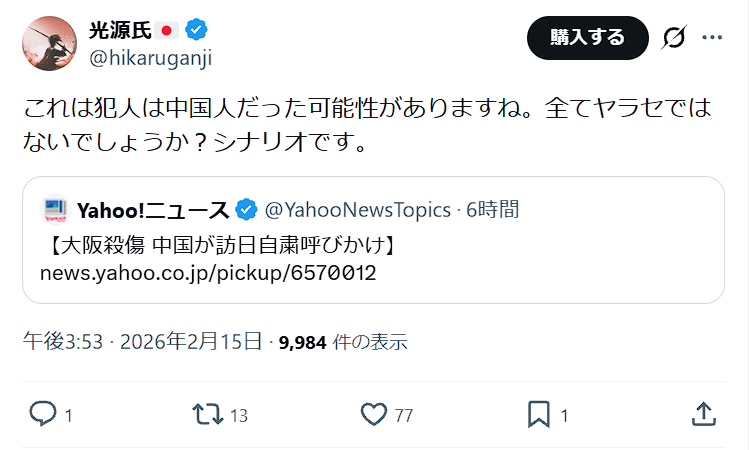Open the share icon menu
The height and width of the screenshot is (450, 749).
coord(703,414)
